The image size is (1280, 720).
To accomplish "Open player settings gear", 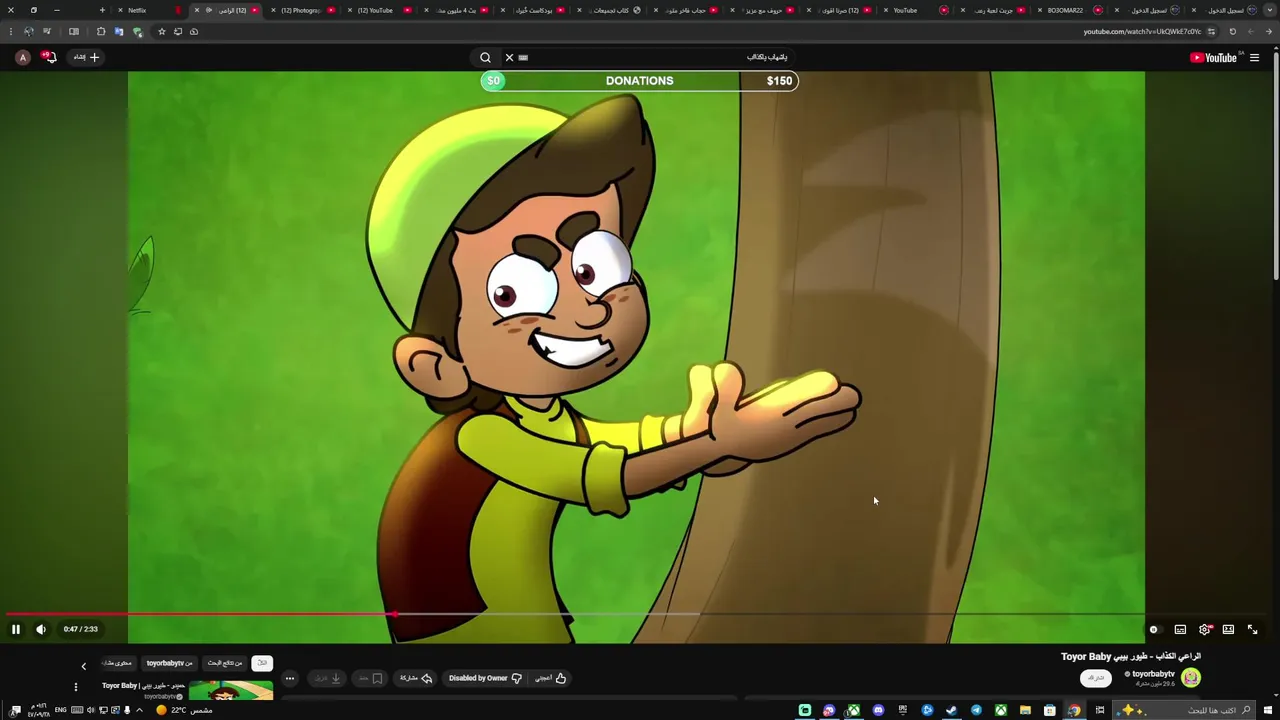I will click(x=1204, y=629).
